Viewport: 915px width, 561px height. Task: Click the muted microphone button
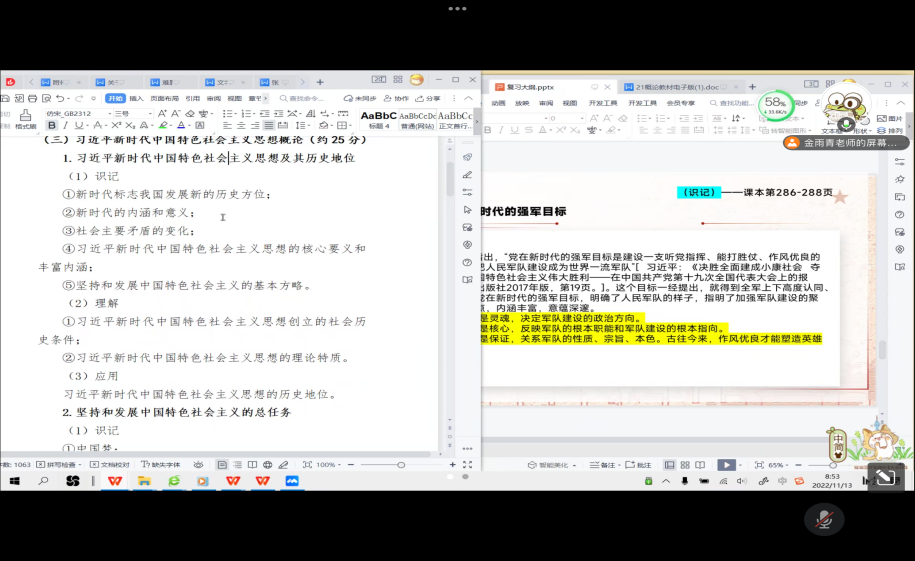click(x=824, y=519)
